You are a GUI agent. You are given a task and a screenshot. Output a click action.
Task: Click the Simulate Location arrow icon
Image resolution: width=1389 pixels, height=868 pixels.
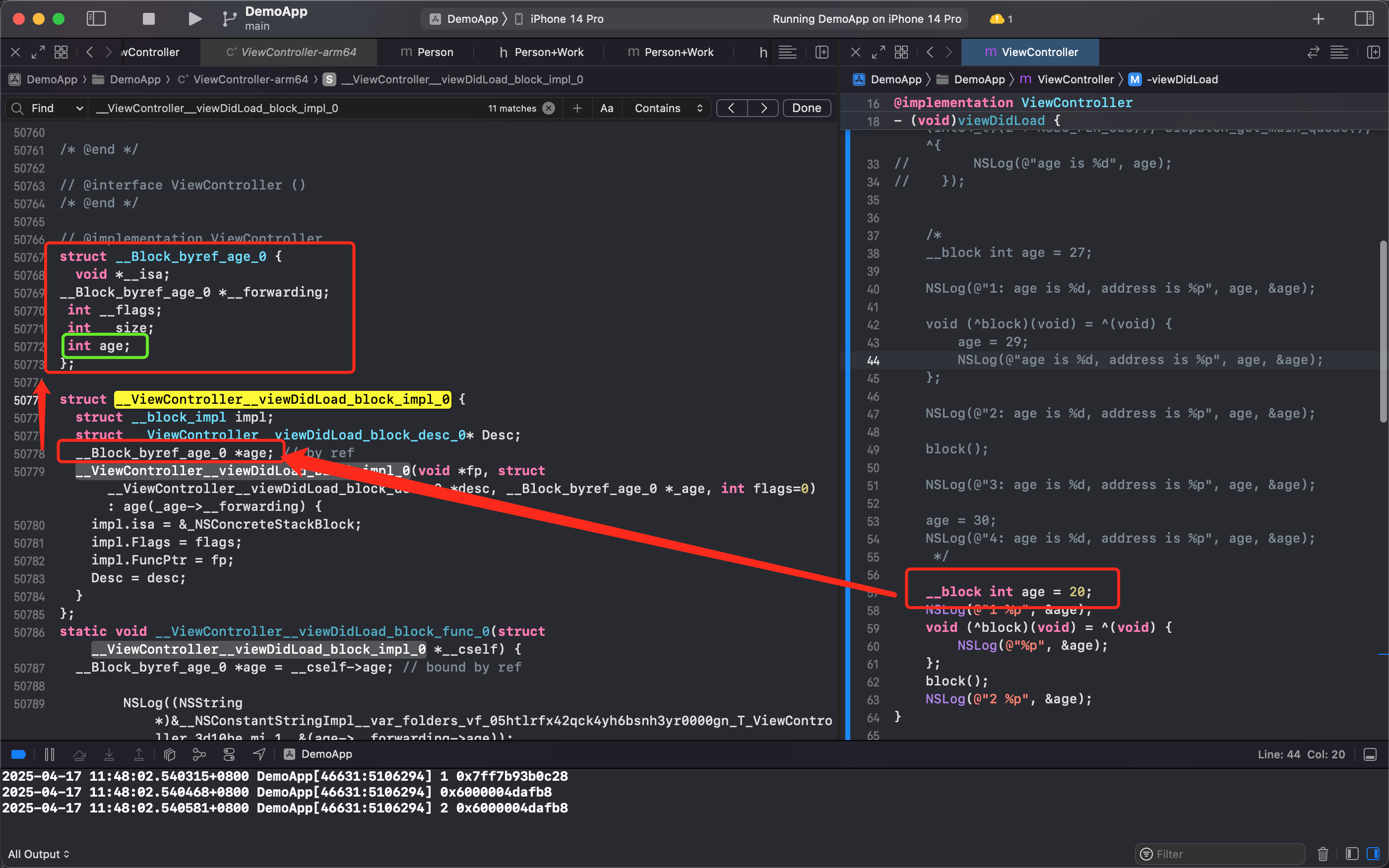259,754
